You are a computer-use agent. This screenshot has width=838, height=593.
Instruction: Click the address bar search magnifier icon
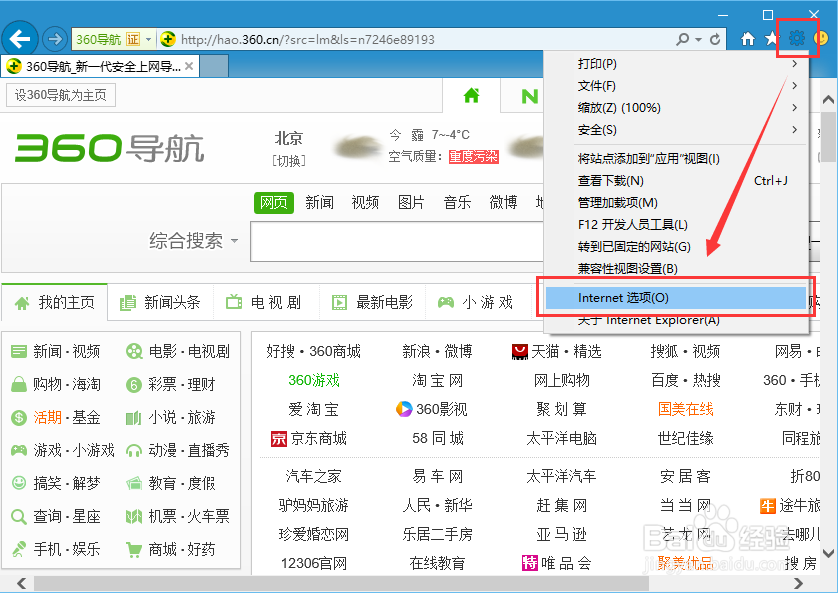click(682, 39)
